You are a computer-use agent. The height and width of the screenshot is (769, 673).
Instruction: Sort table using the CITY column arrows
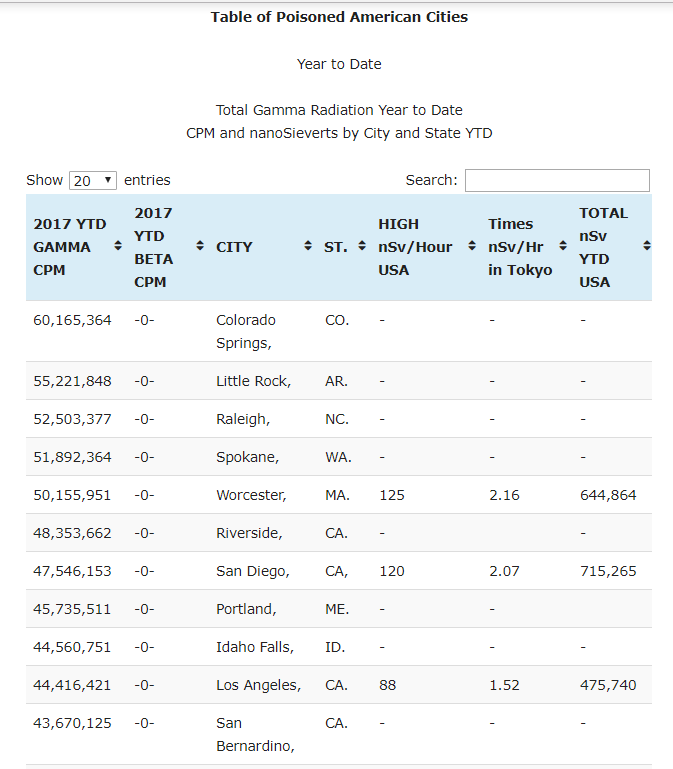point(308,247)
